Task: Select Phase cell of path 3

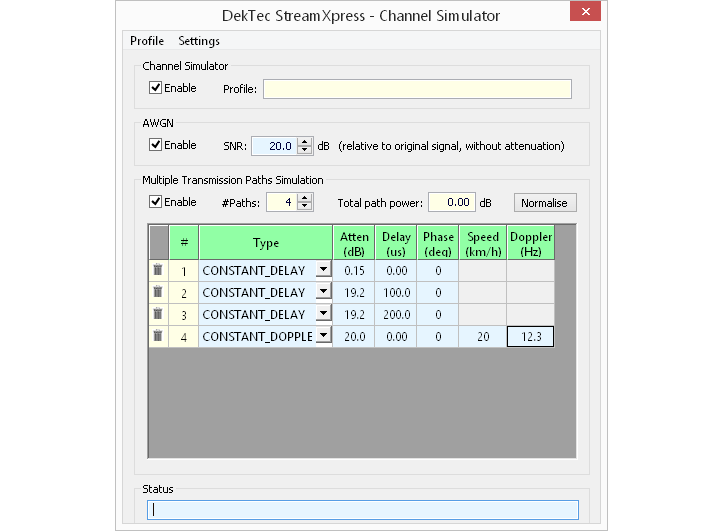Action: (438, 315)
